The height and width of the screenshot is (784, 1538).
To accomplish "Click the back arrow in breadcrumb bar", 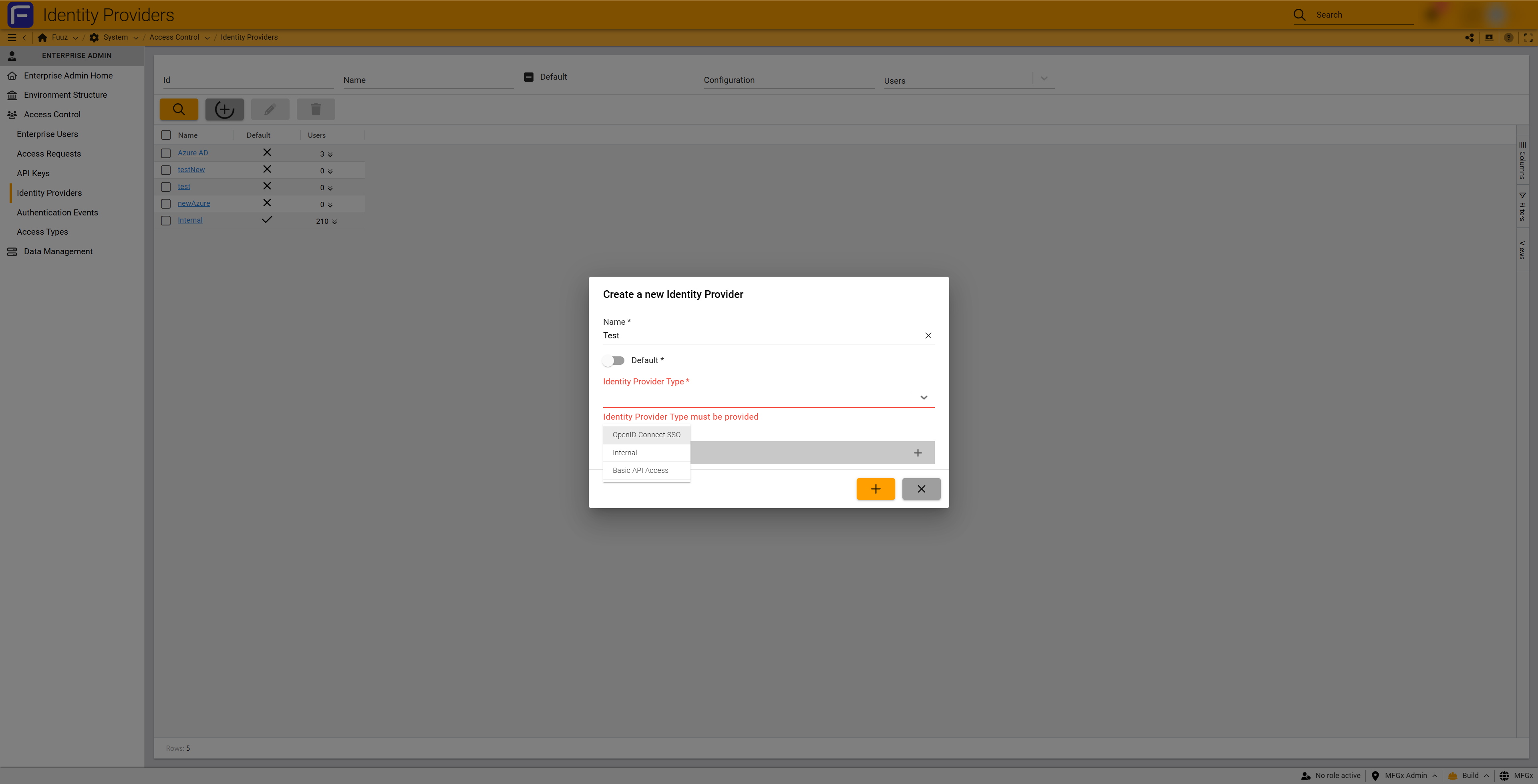I will pos(24,37).
